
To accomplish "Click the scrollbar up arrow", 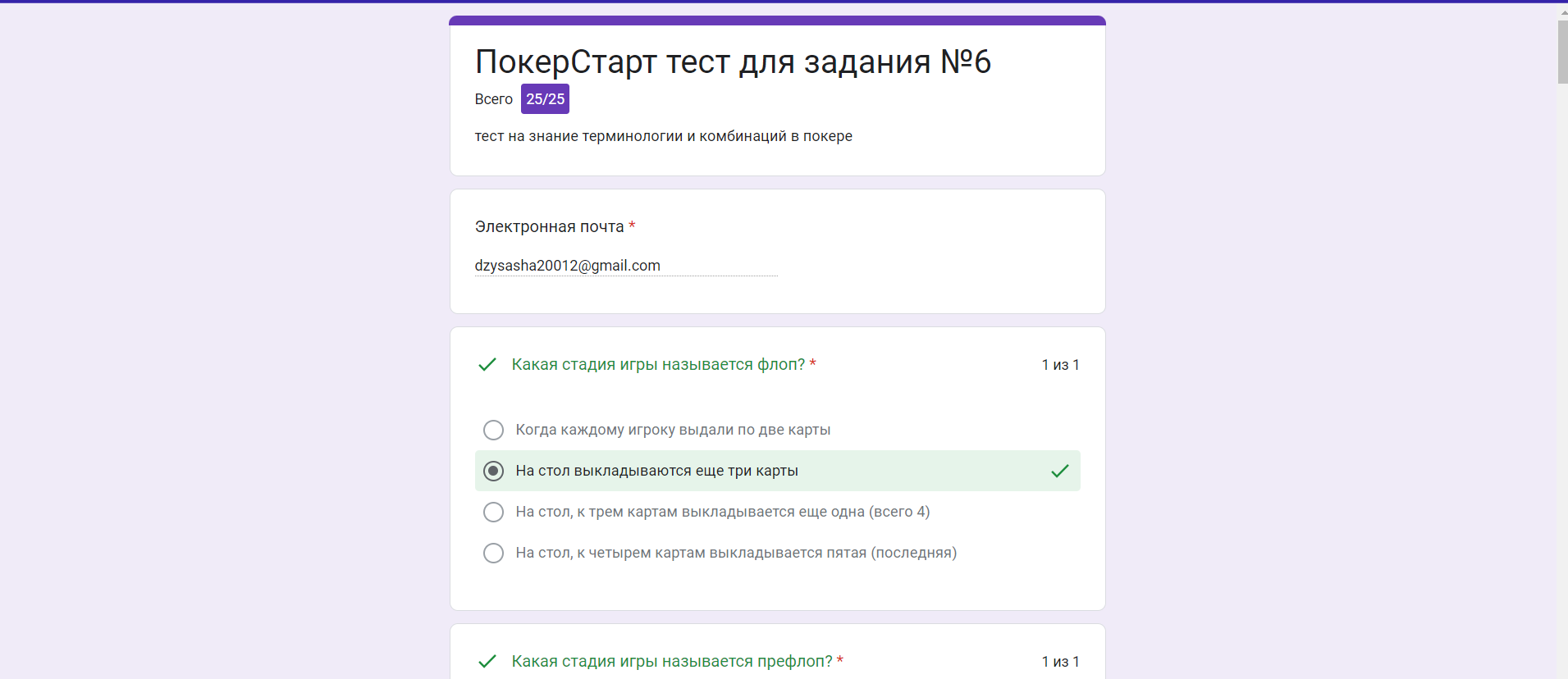I will click(1563, 12).
